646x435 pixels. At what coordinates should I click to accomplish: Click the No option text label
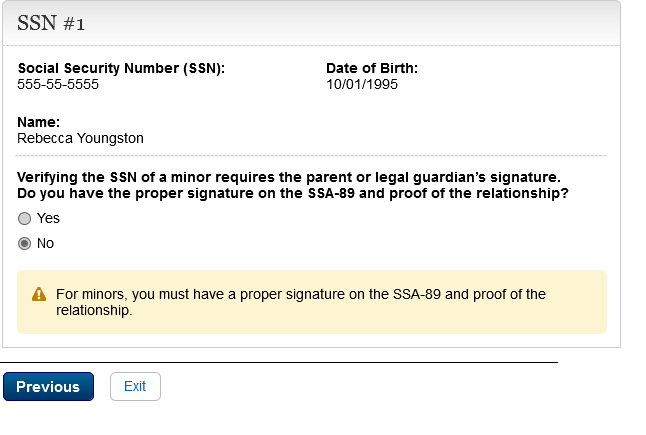click(x=45, y=244)
